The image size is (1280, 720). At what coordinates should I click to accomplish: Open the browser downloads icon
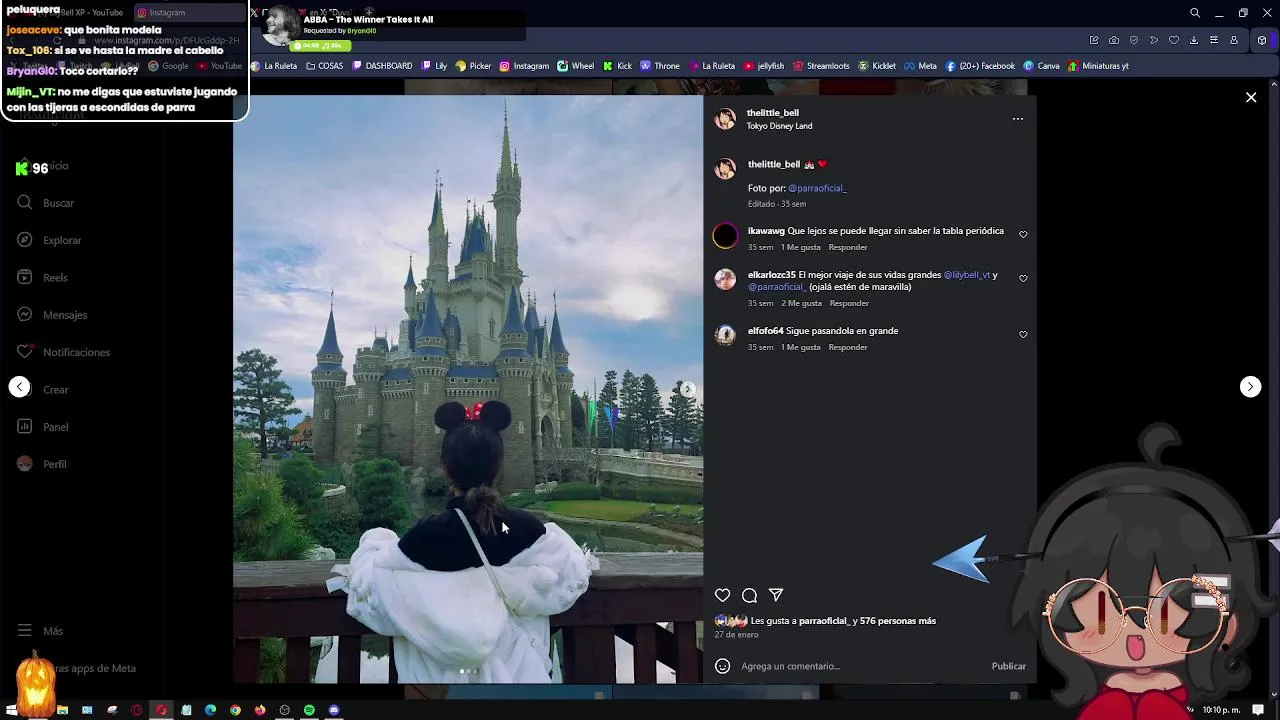coord(1194,40)
